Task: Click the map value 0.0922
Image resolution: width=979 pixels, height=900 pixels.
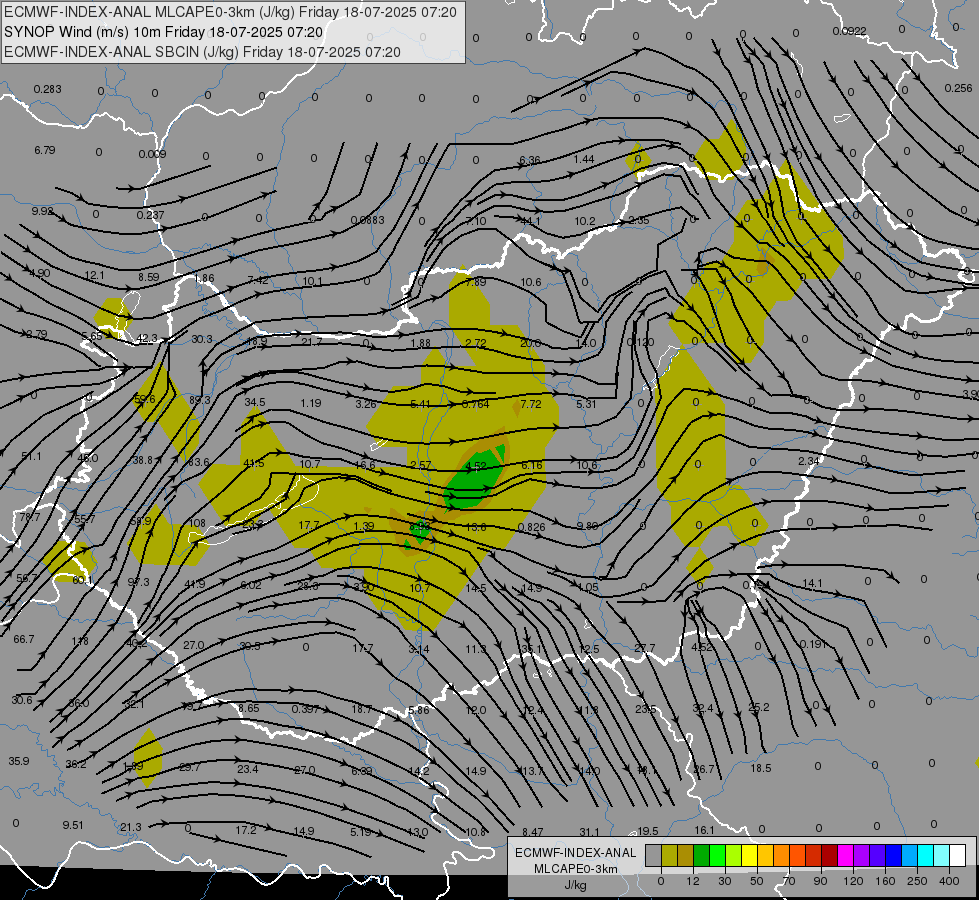Action: [x=849, y=31]
